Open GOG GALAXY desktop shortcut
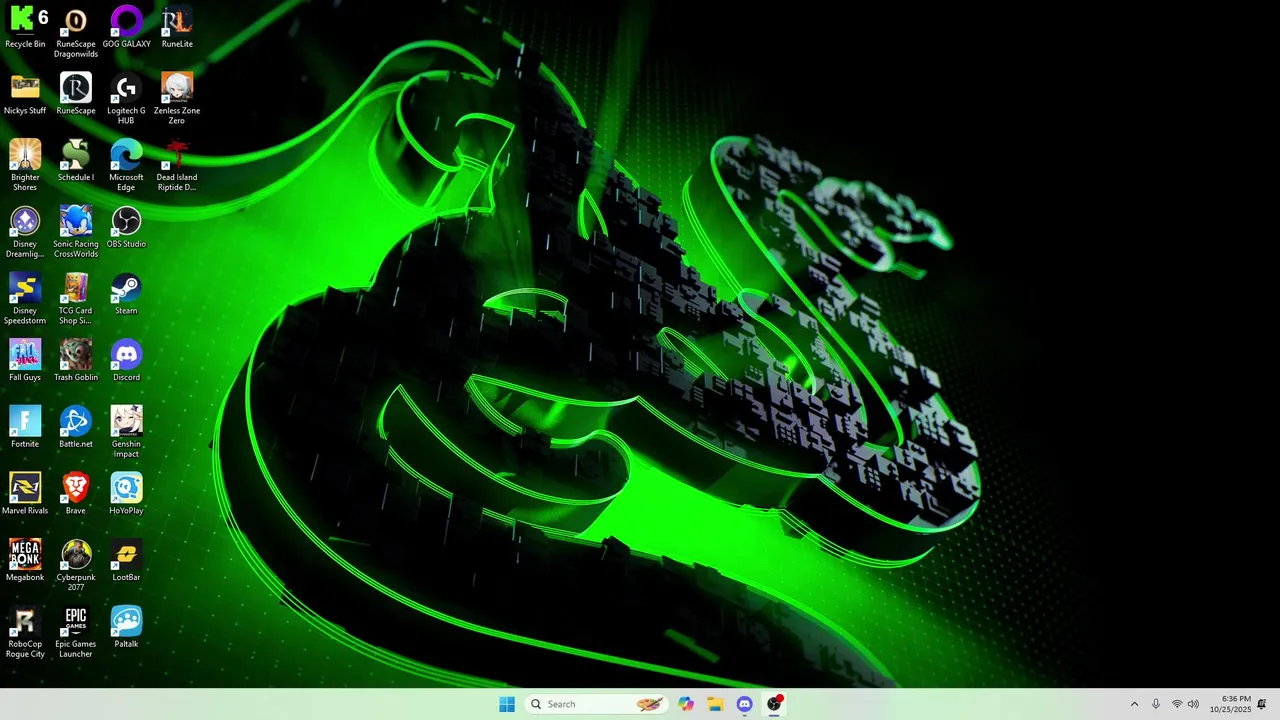 coord(126,27)
